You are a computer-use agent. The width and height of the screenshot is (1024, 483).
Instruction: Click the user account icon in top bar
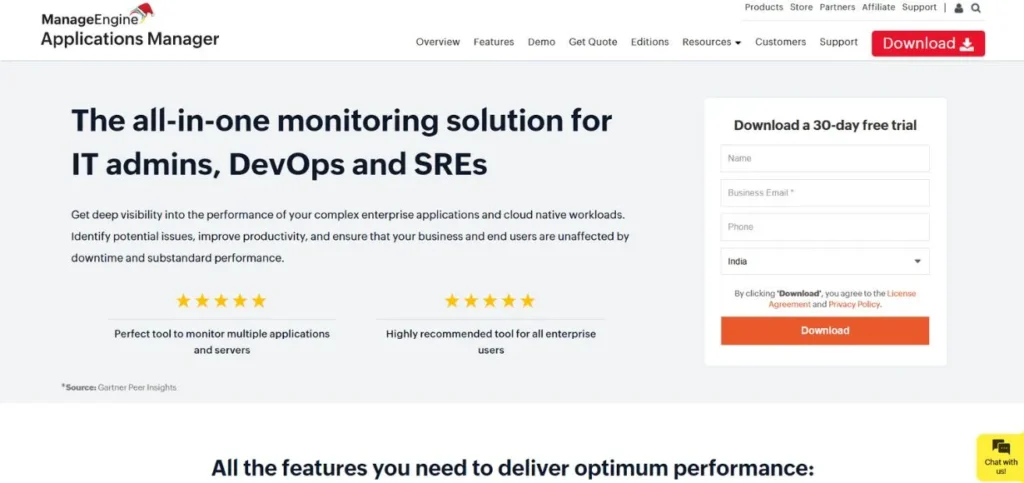pos(959,8)
